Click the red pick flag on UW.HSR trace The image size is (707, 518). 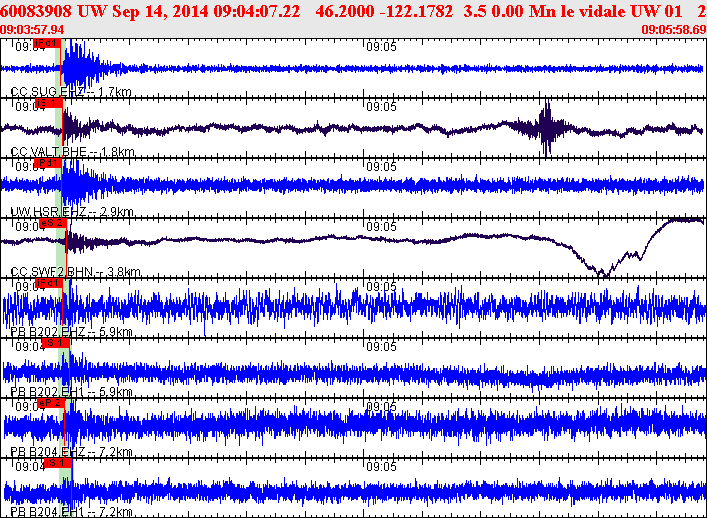pos(46,164)
